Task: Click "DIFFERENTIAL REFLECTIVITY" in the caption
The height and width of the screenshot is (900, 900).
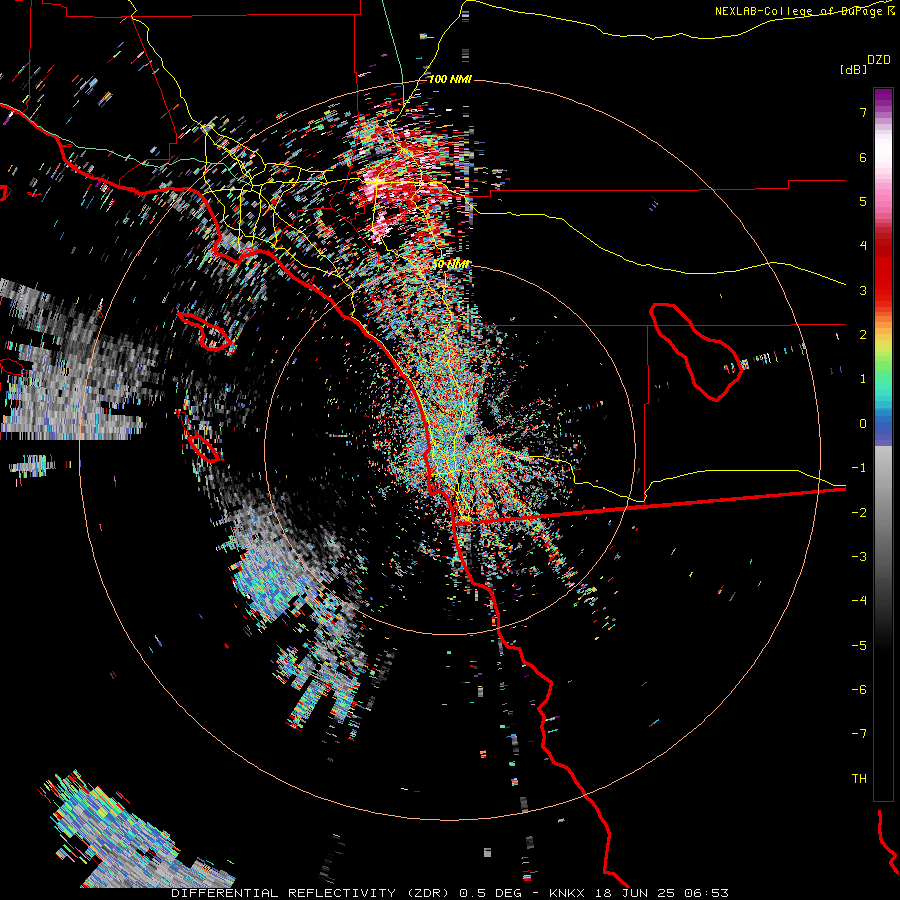Action: (284, 893)
